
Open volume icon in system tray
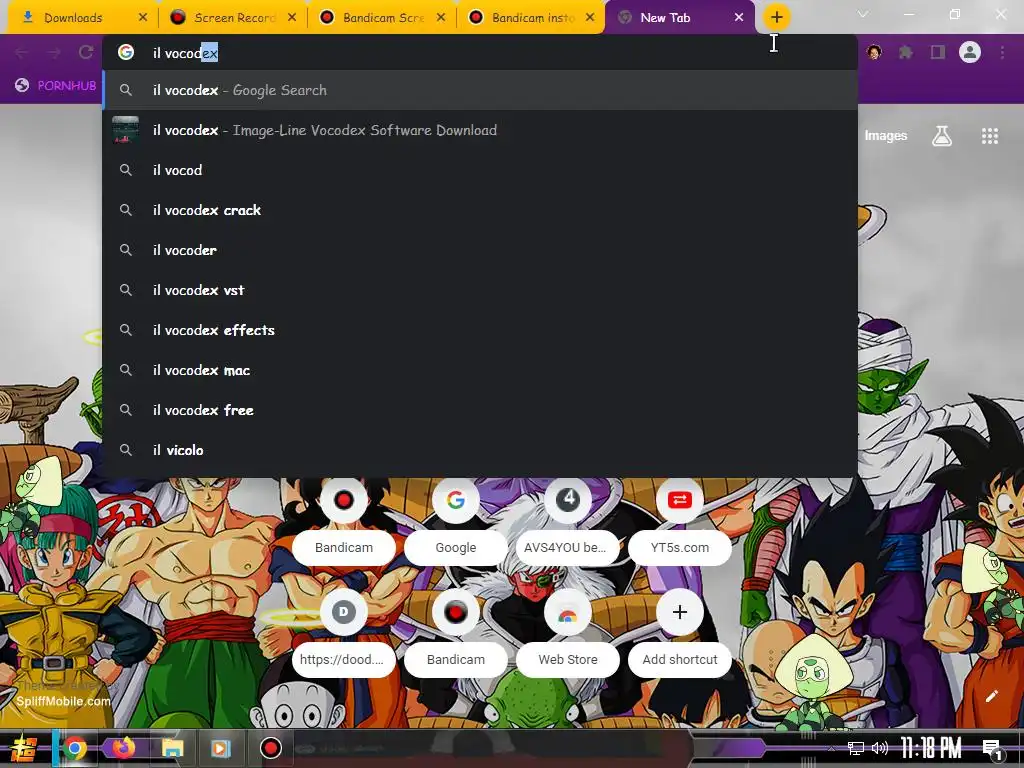coord(880,748)
